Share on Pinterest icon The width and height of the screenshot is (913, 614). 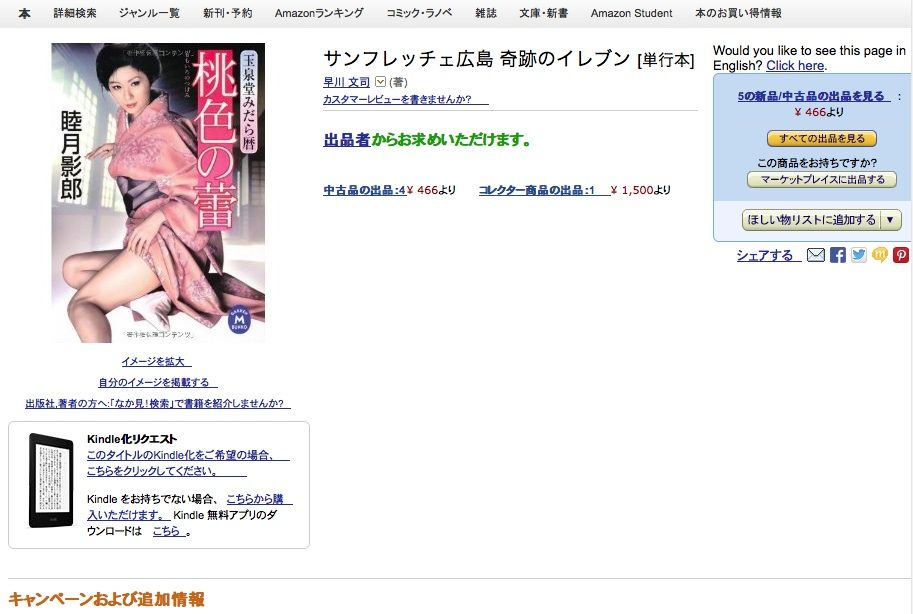tap(901, 255)
